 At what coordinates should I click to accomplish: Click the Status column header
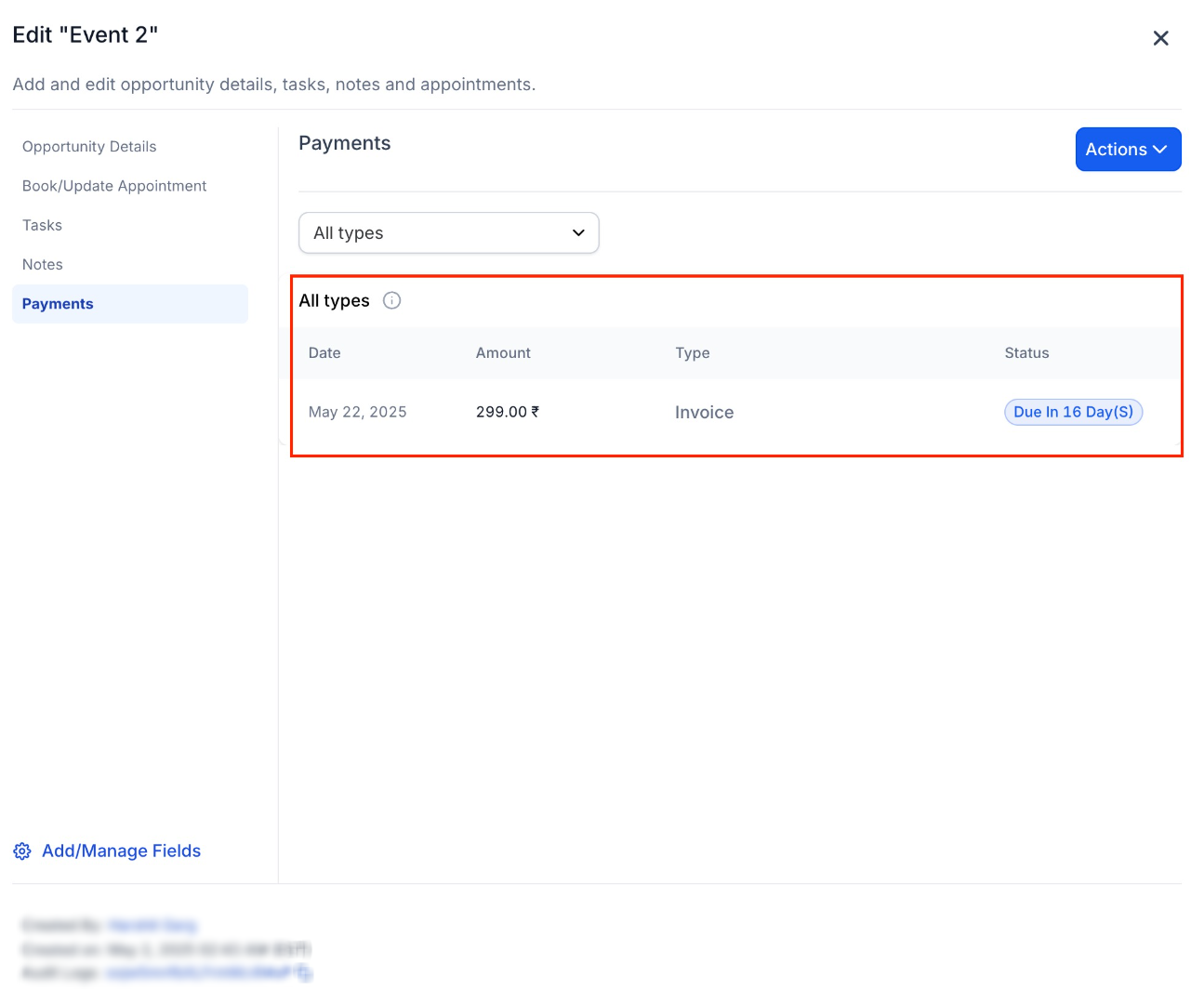[1026, 353]
